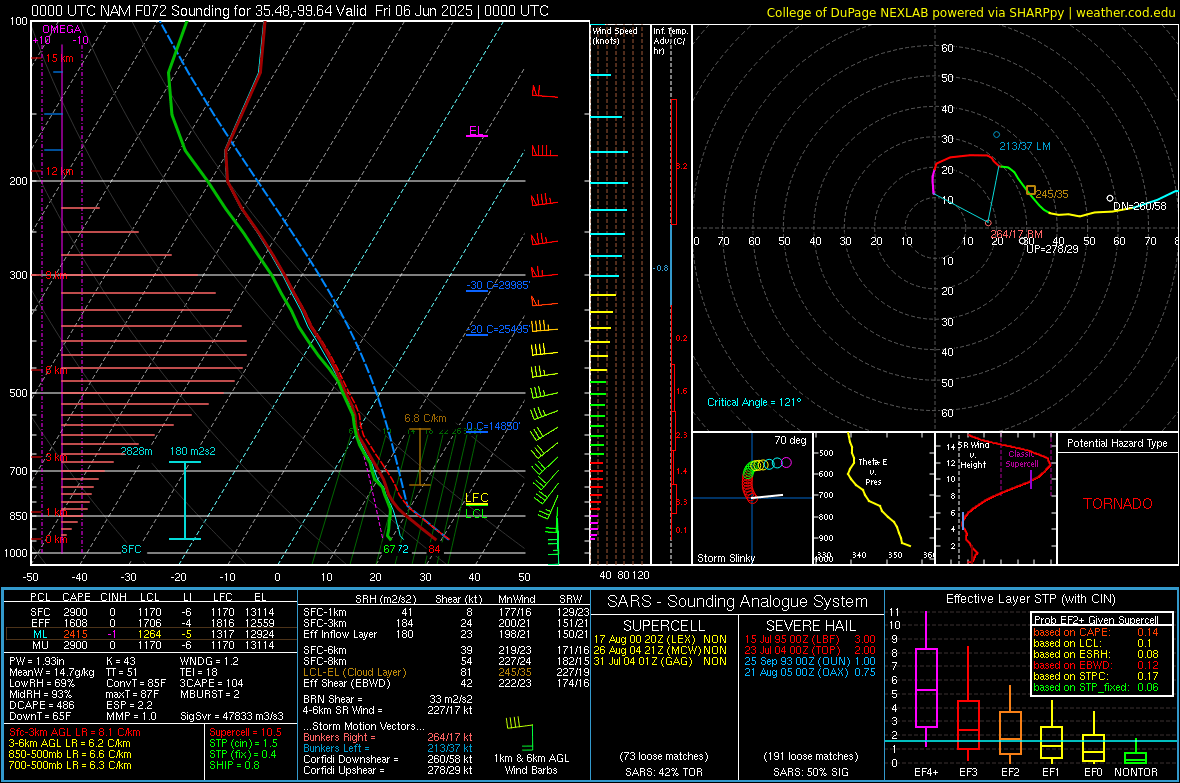Click the surface dewpoint value 67
This screenshot has height=783, width=1180.
[389, 549]
